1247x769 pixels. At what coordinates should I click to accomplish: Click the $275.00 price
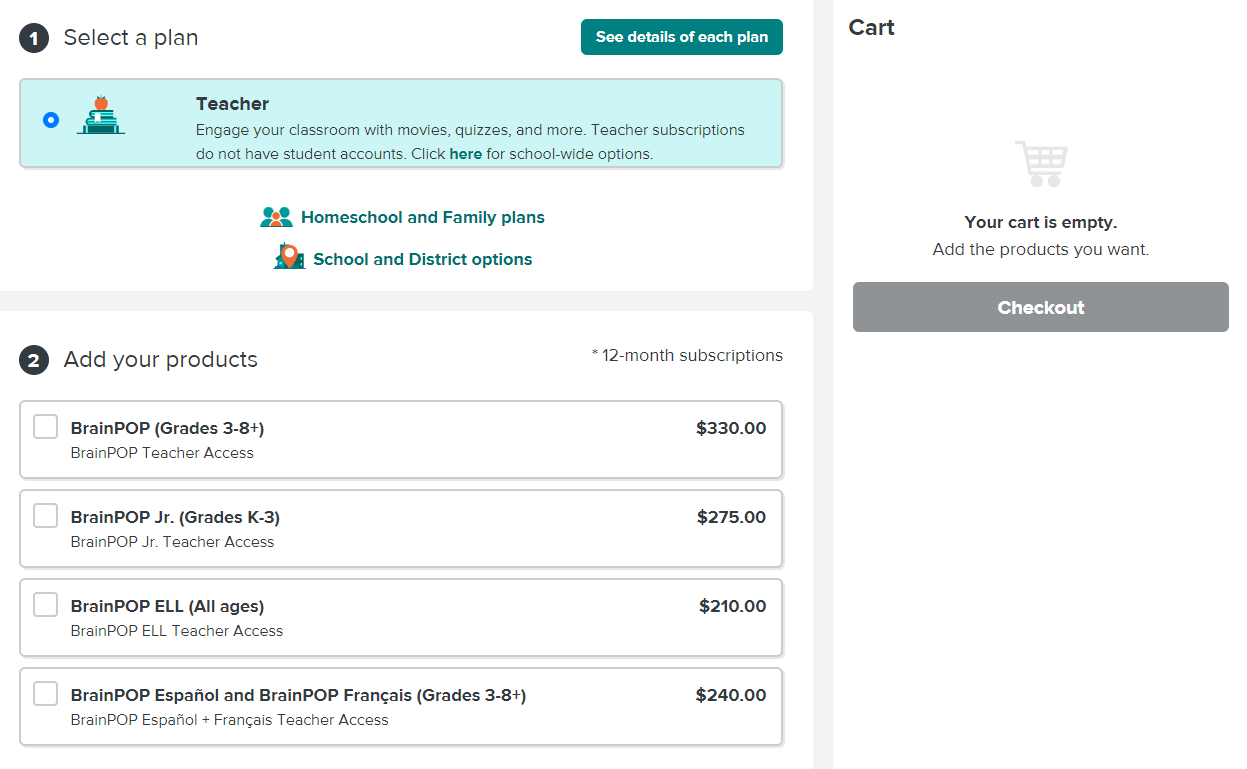[x=731, y=518]
